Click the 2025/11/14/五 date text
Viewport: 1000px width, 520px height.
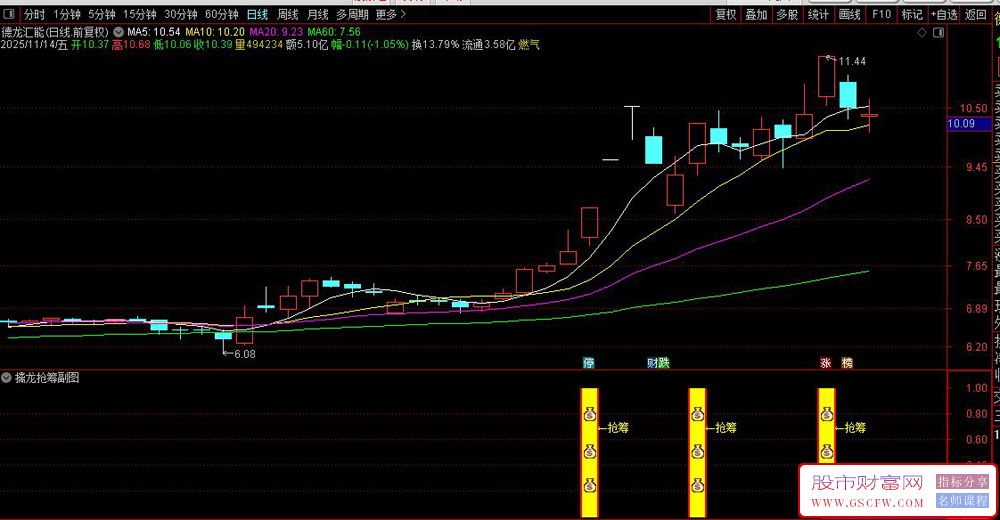[34, 45]
